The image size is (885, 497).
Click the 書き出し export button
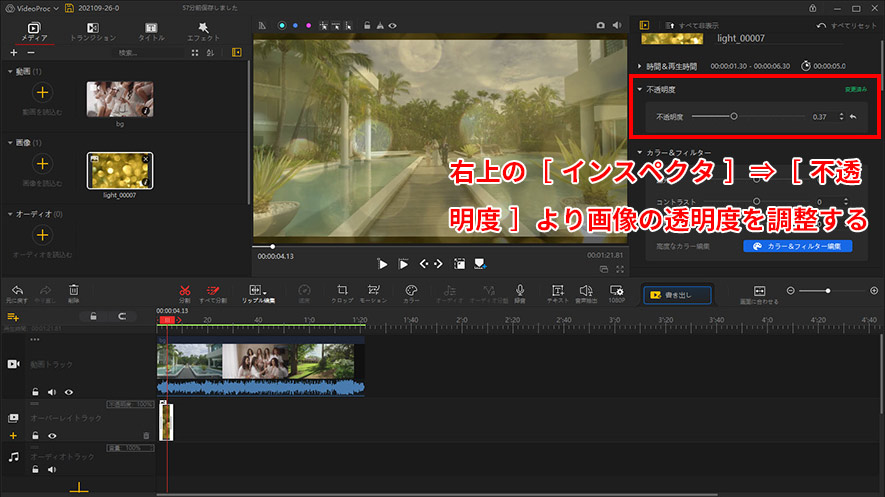click(679, 295)
